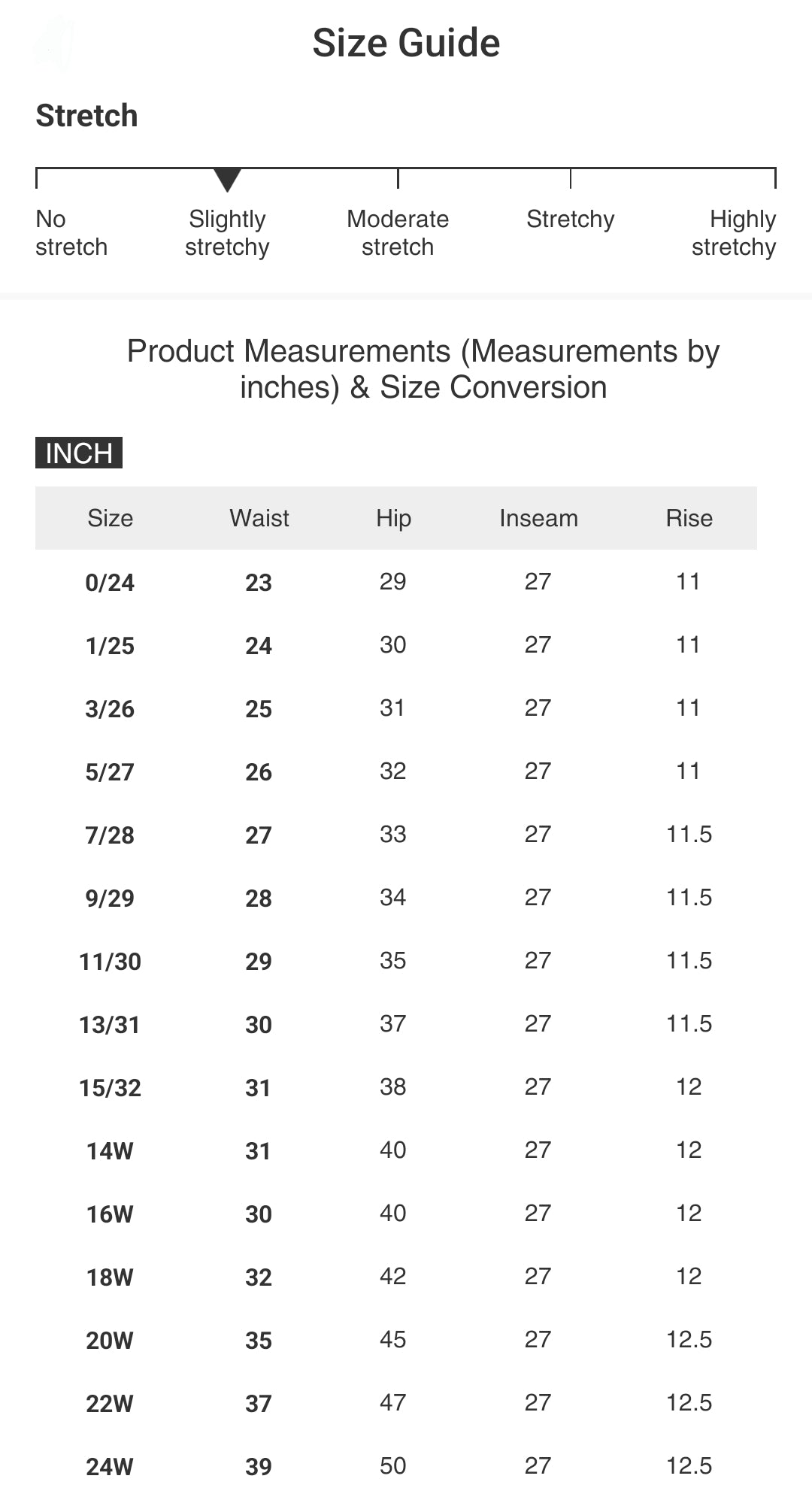Click the Rise column header
Viewport: 812px width, 1500px height.
689,518
